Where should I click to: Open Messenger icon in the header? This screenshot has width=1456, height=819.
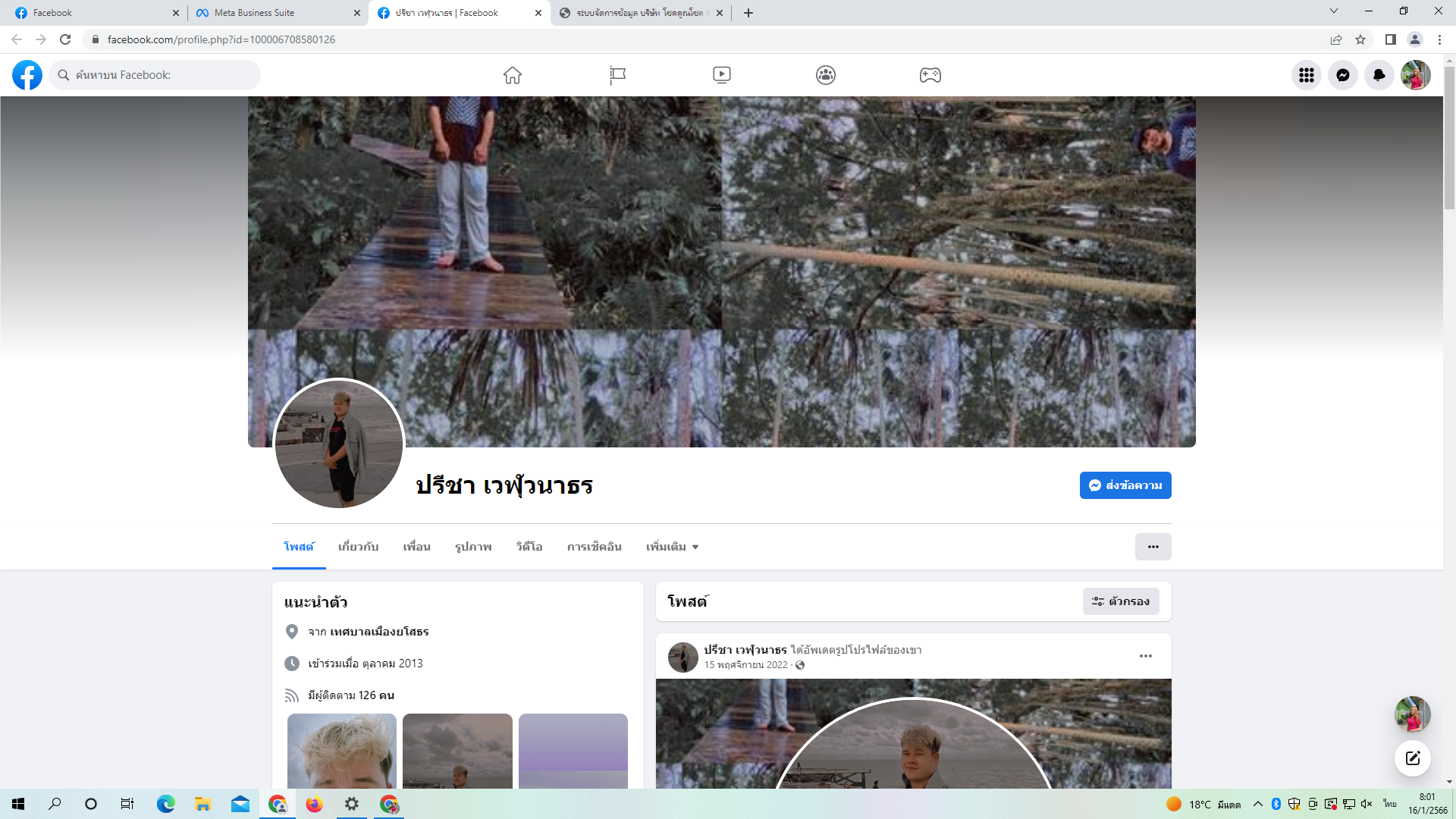[1343, 75]
